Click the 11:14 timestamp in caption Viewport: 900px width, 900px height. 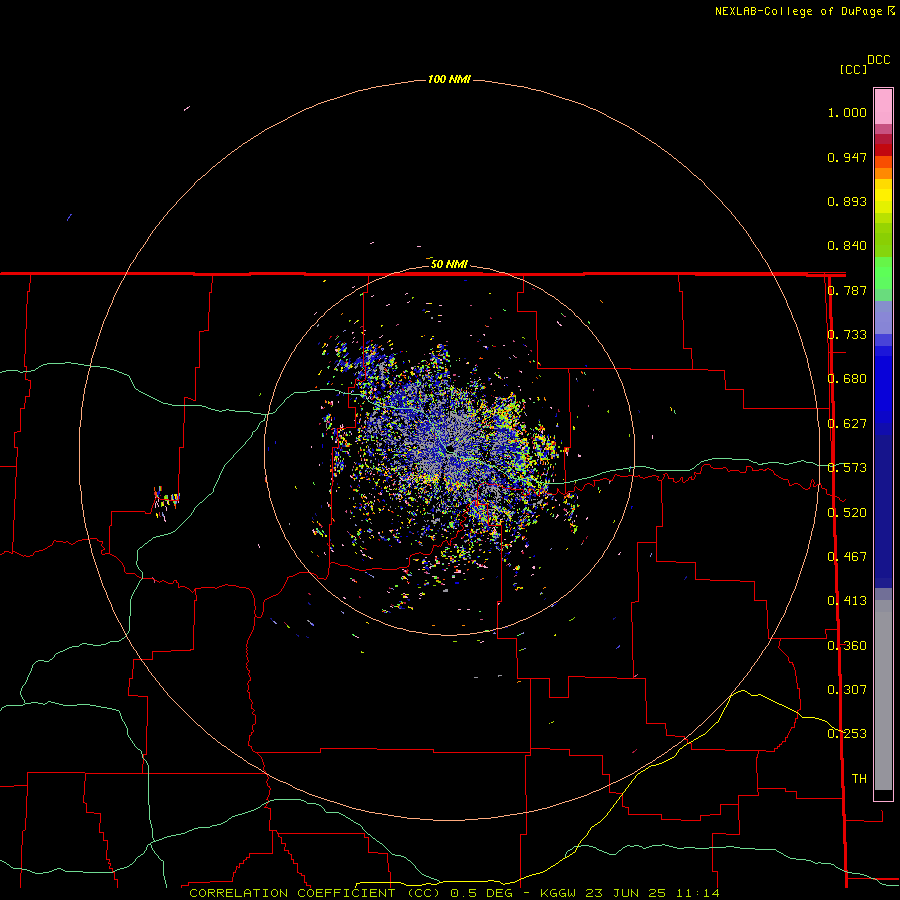pos(697,893)
